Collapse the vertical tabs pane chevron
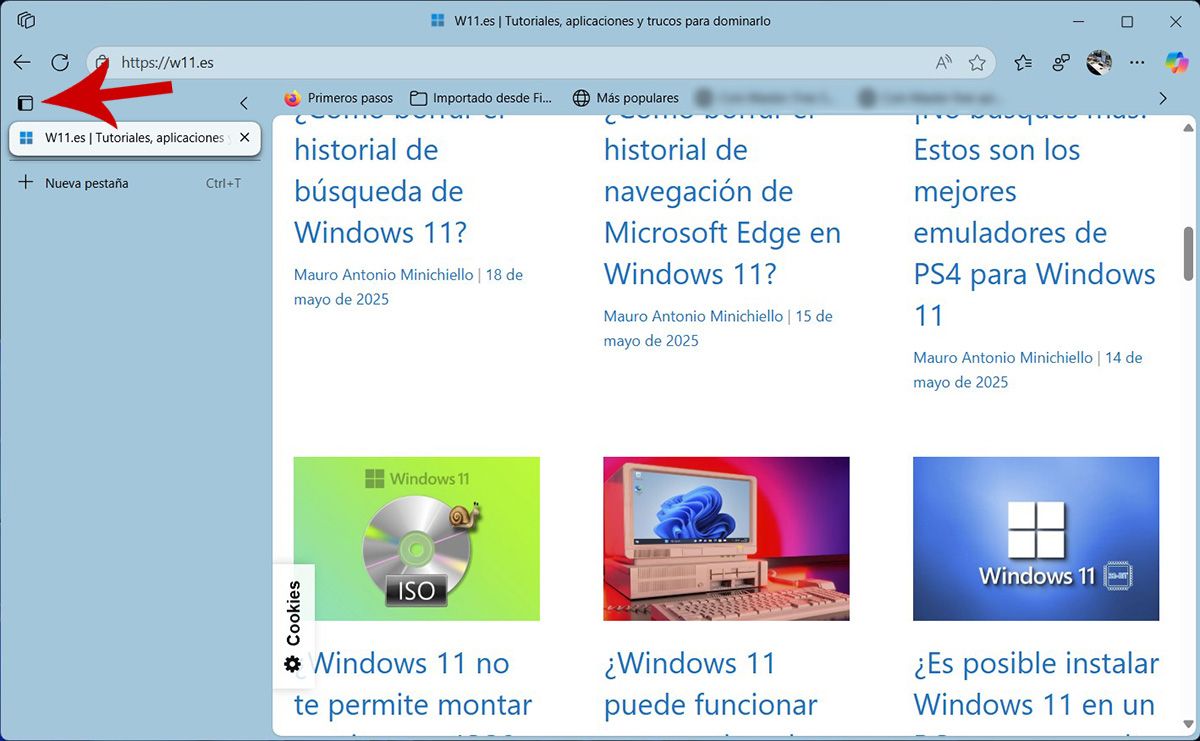This screenshot has width=1200, height=741. pos(244,103)
